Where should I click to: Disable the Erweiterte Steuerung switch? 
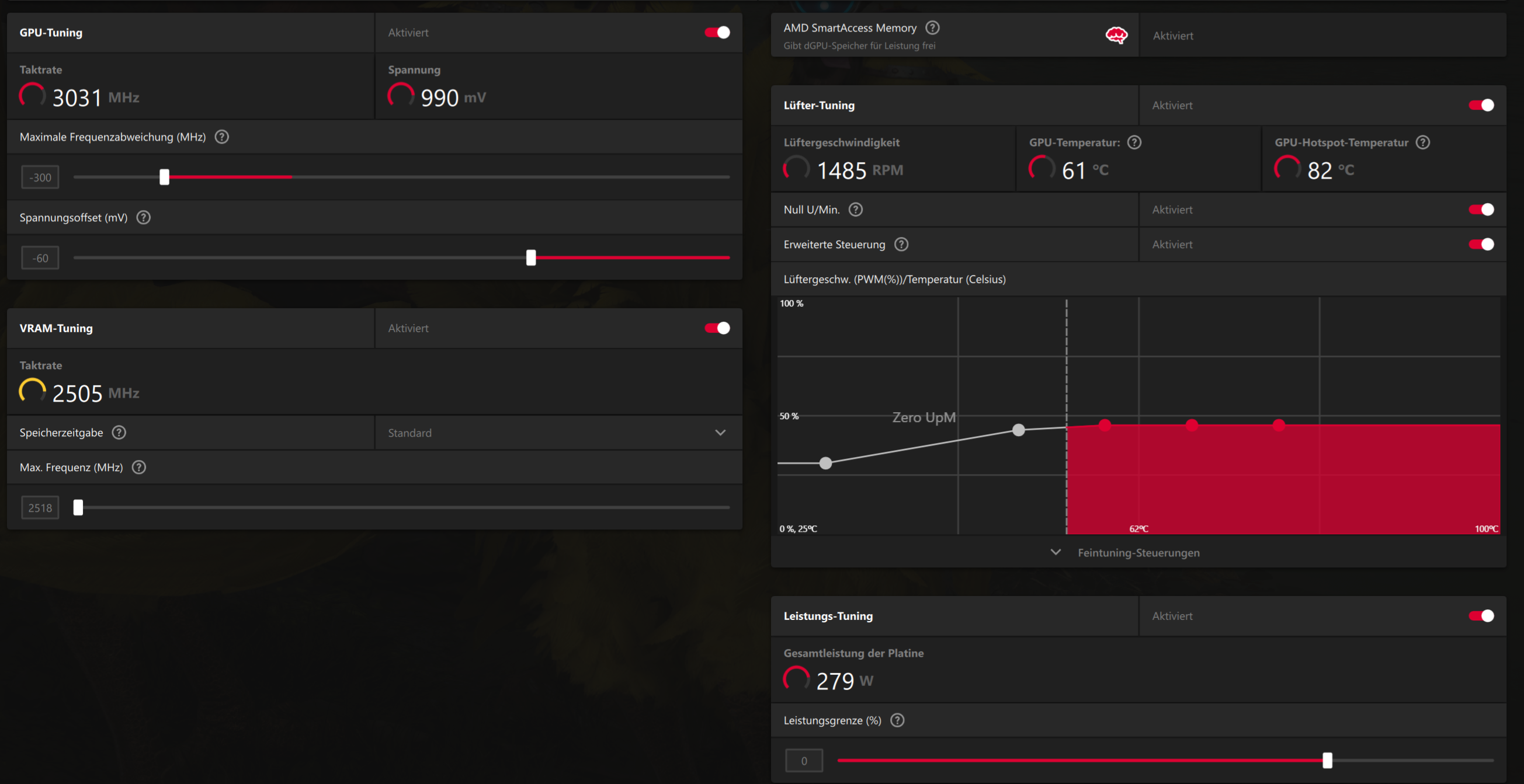coord(1481,245)
